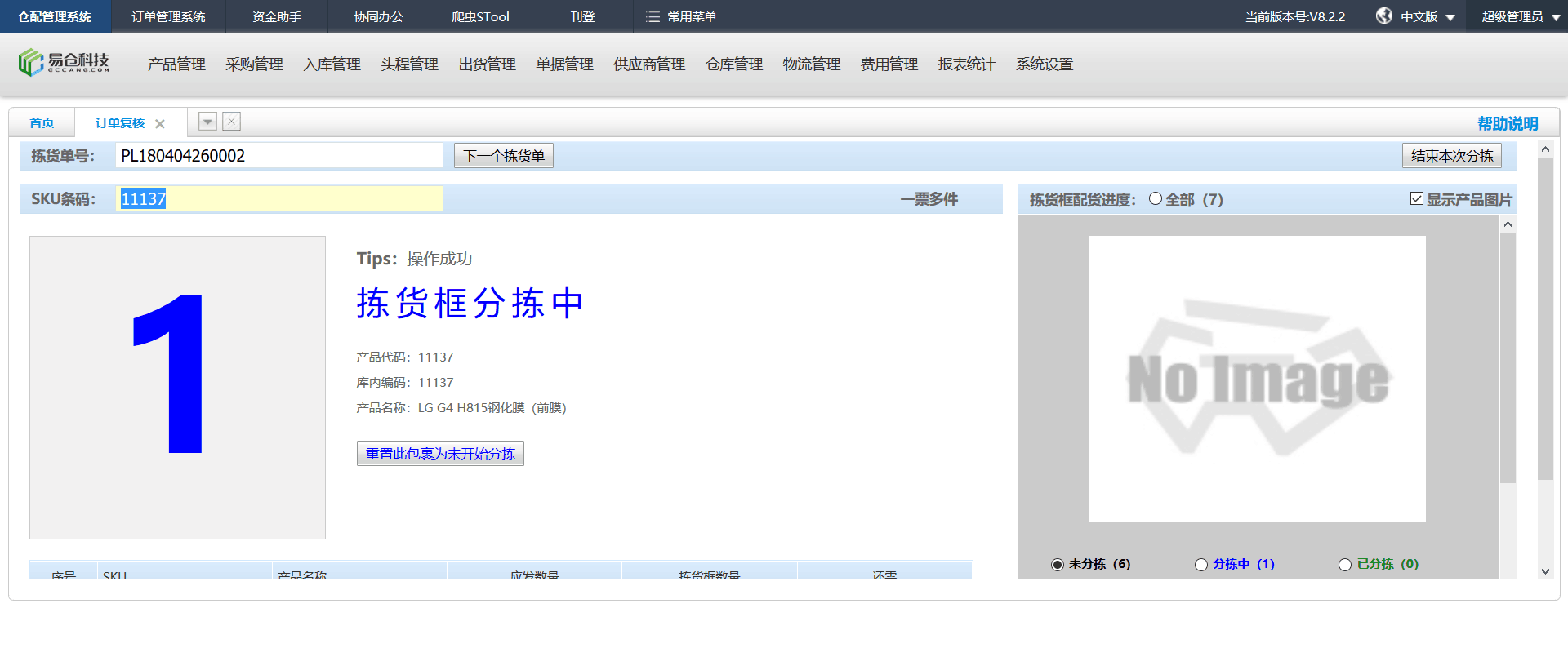Expand the 超级管理员 user dropdown
The height and width of the screenshot is (657, 1568).
1556,17
